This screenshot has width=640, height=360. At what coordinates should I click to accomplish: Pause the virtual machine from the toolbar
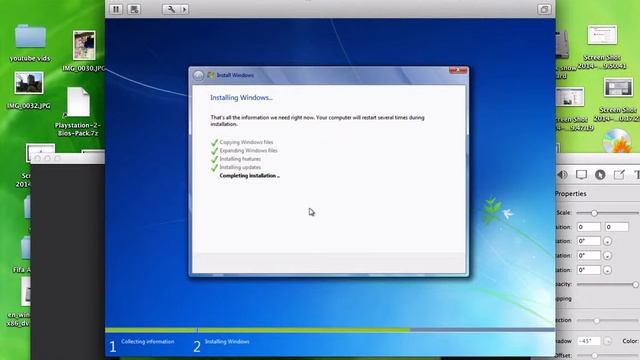coord(116,9)
